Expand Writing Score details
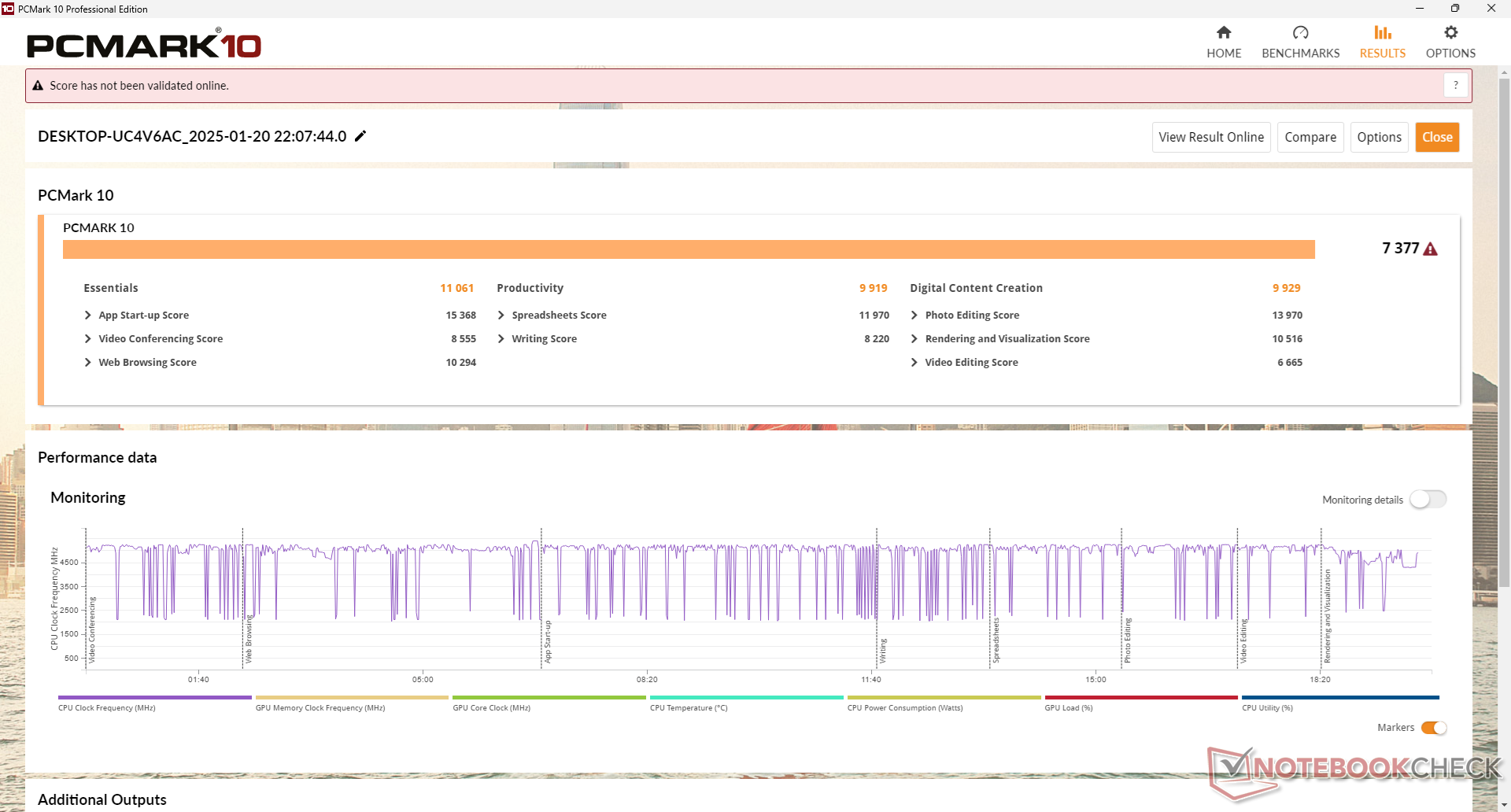The image size is (1511, 812). pyautogui.click(x=501, y=339)
